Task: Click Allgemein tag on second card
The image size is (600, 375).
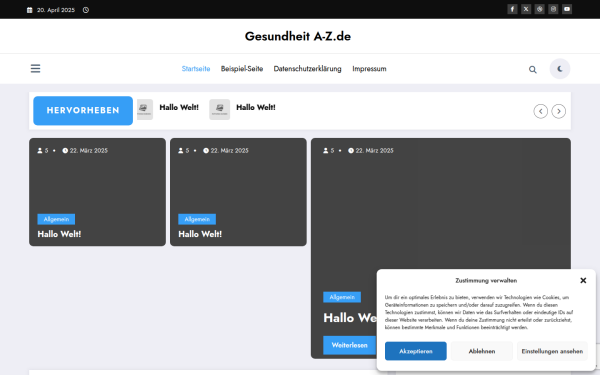Action: [197, 219]
